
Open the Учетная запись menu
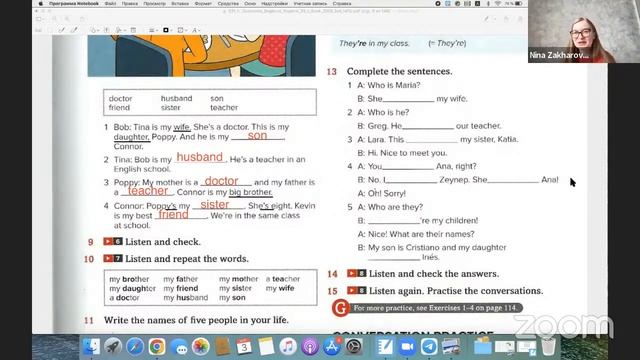(x=310, y=4)
